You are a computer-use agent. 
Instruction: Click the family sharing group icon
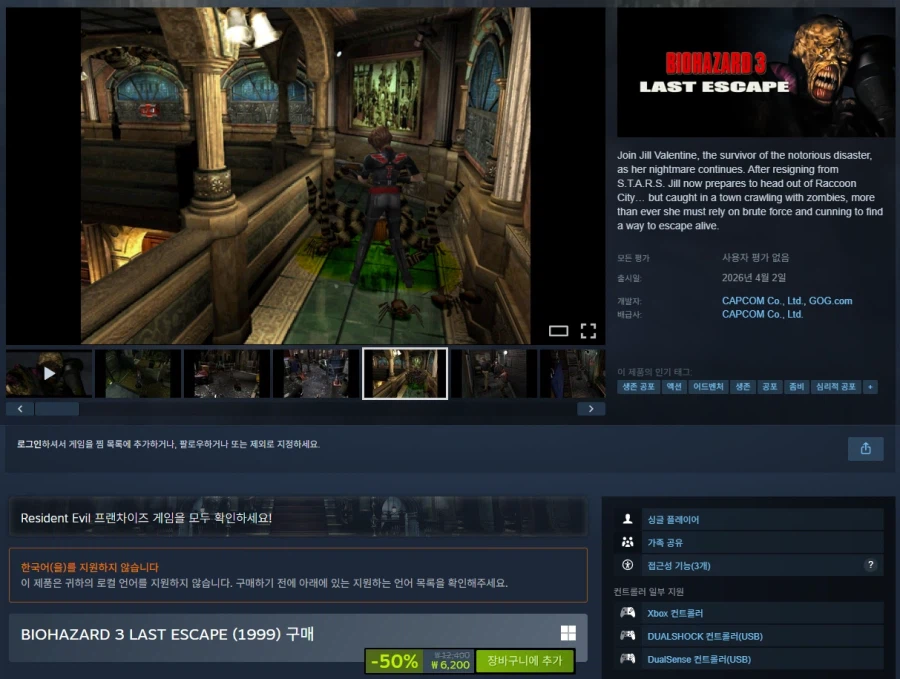627,542
